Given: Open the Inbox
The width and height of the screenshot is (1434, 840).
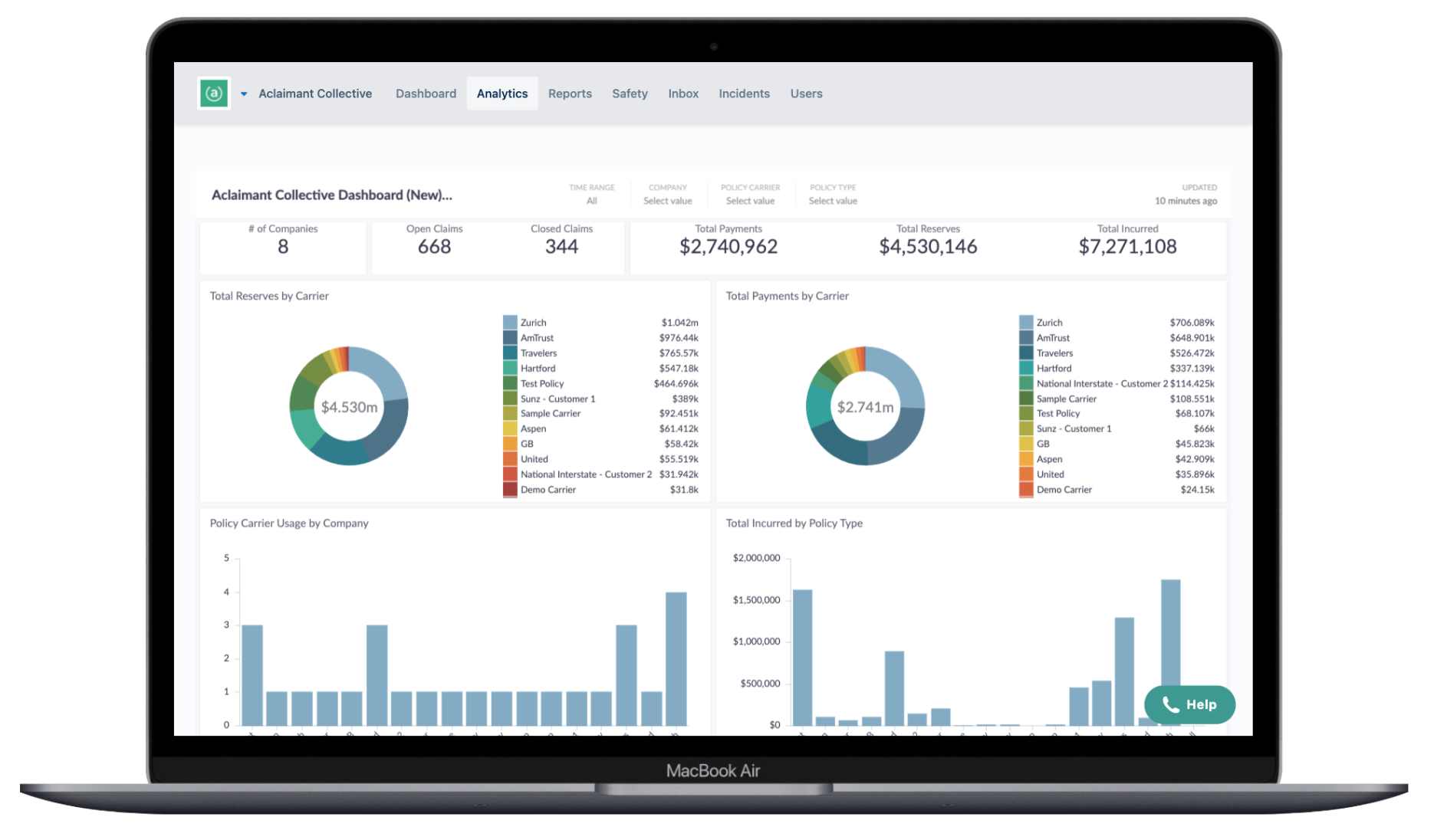Looking at the screenshot, I should tap(682, 93).
